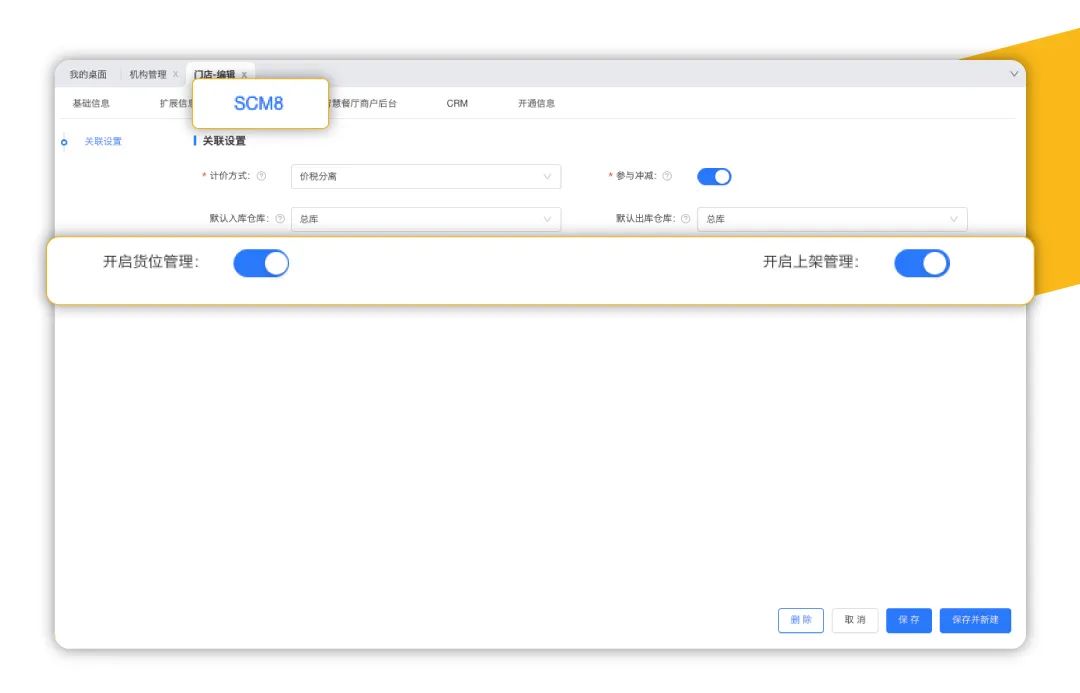This screenshot has width=1080, height=693.
Task: Open the 计价方式 dropdown
Action: coord(426,176)
